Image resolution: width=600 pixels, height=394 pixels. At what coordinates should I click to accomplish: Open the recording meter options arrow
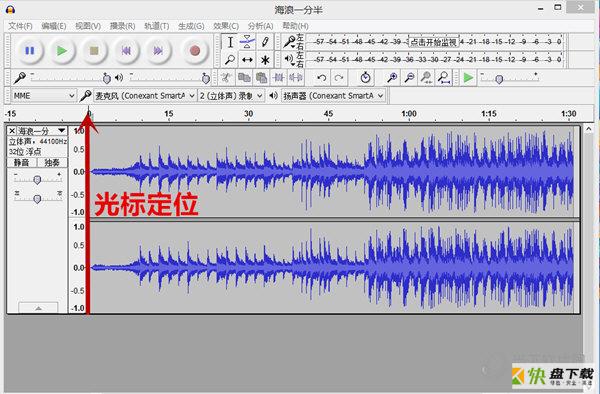(293, 47)
